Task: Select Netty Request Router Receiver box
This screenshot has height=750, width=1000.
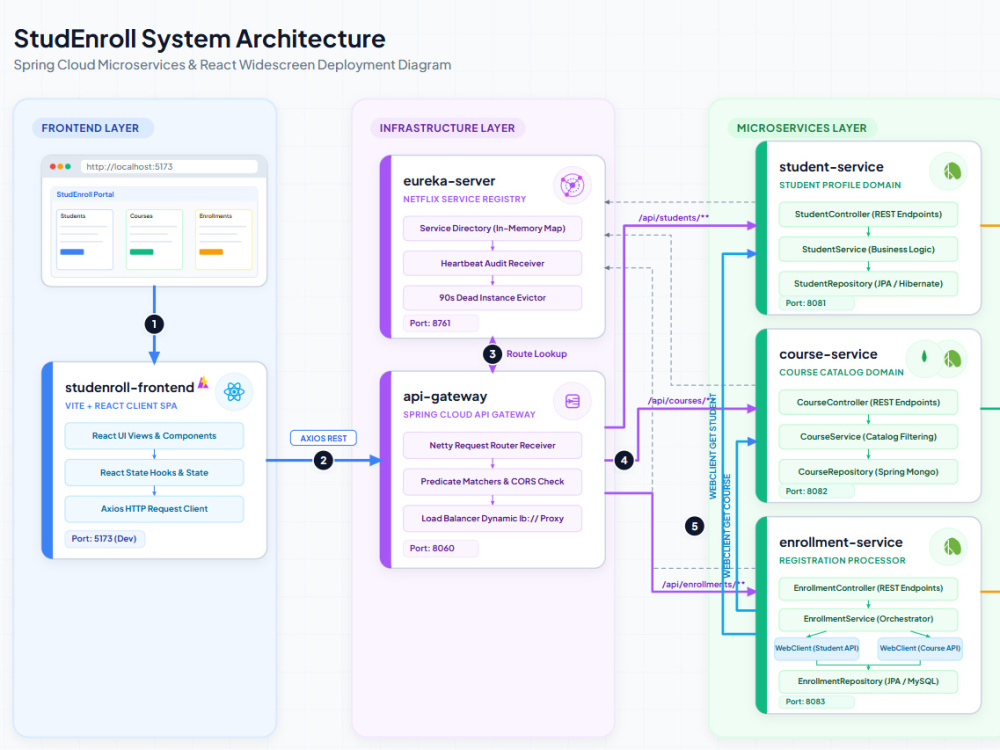Action: click(x=492, y=445)
